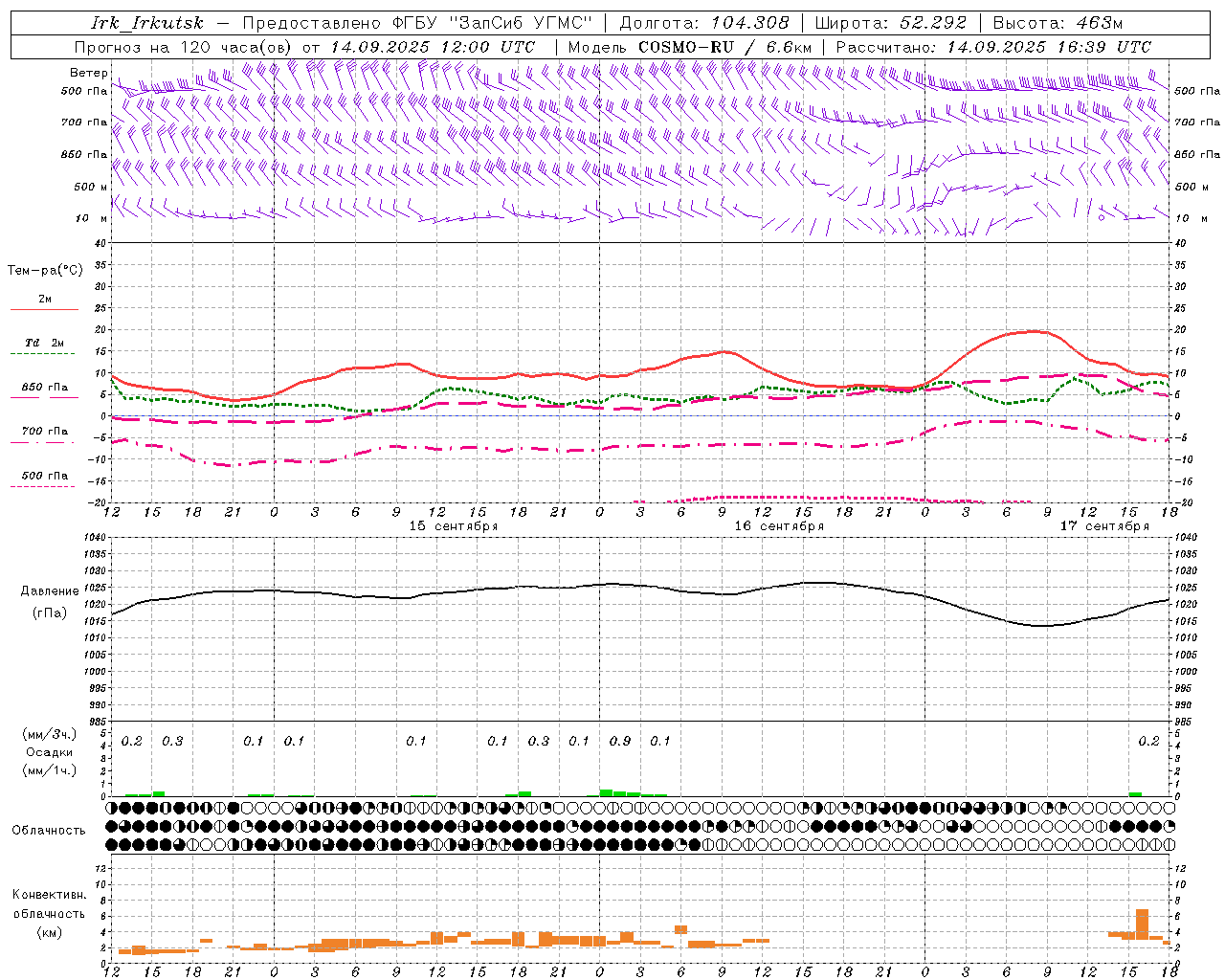The height and width of the screenshot is (980, 1225).
Task: Click the "Конвективн." convective cloud label
Action: tap(49, 895)
